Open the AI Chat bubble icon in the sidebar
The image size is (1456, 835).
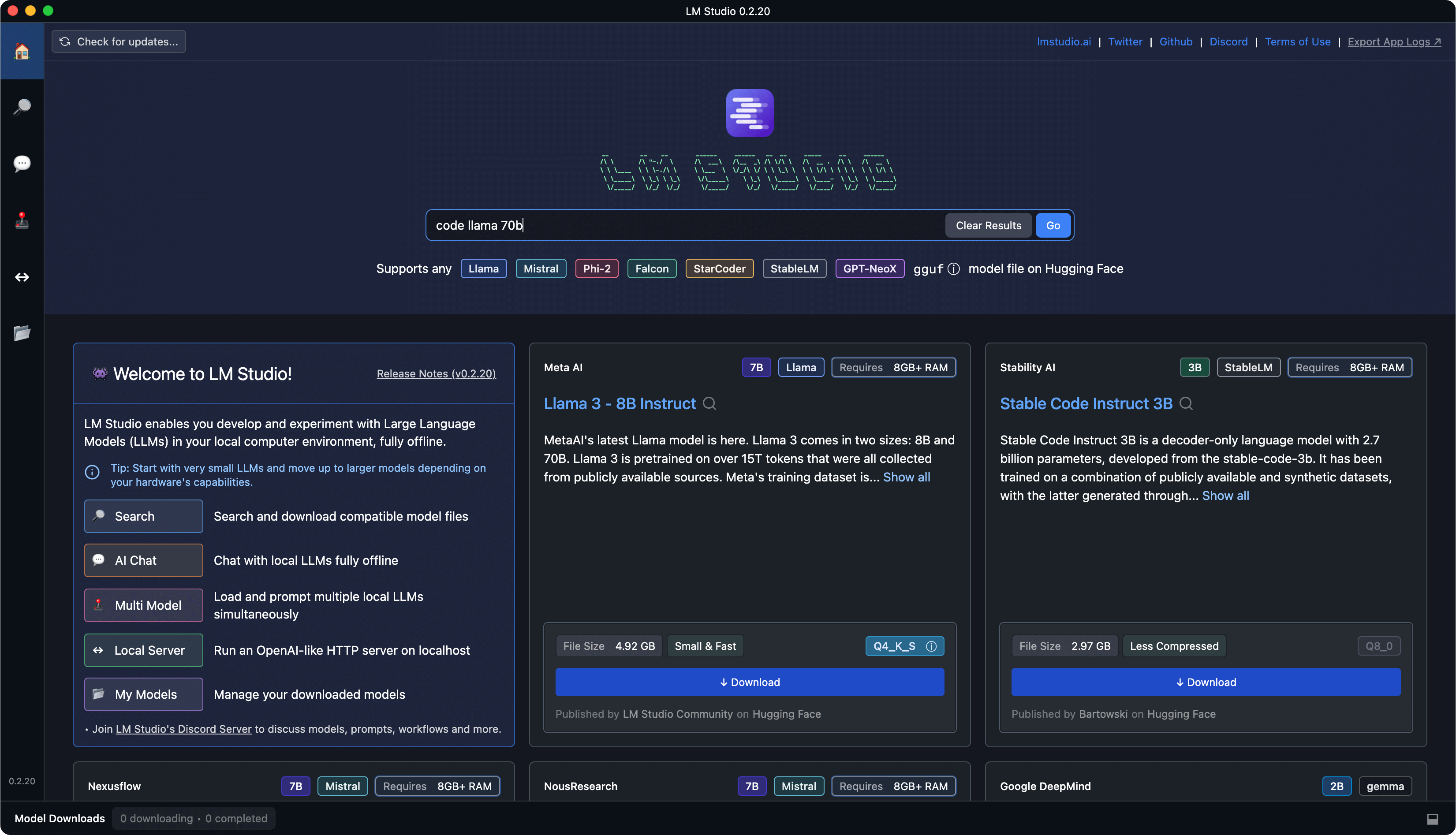click(22, 164)
